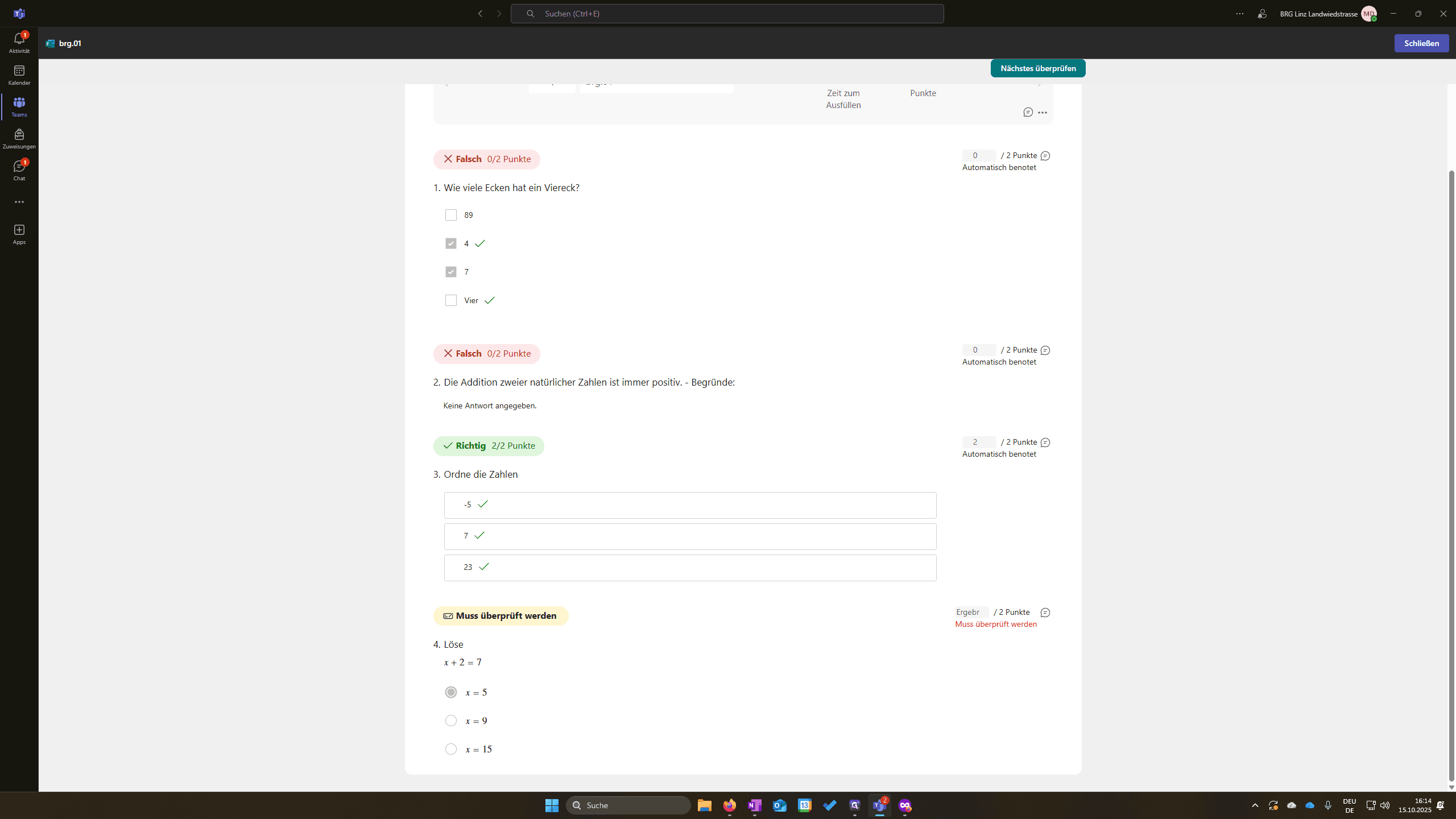Toggle the checked box beside answer 7 in question 1
1456x819 pixels.
[x=451, y=272]
